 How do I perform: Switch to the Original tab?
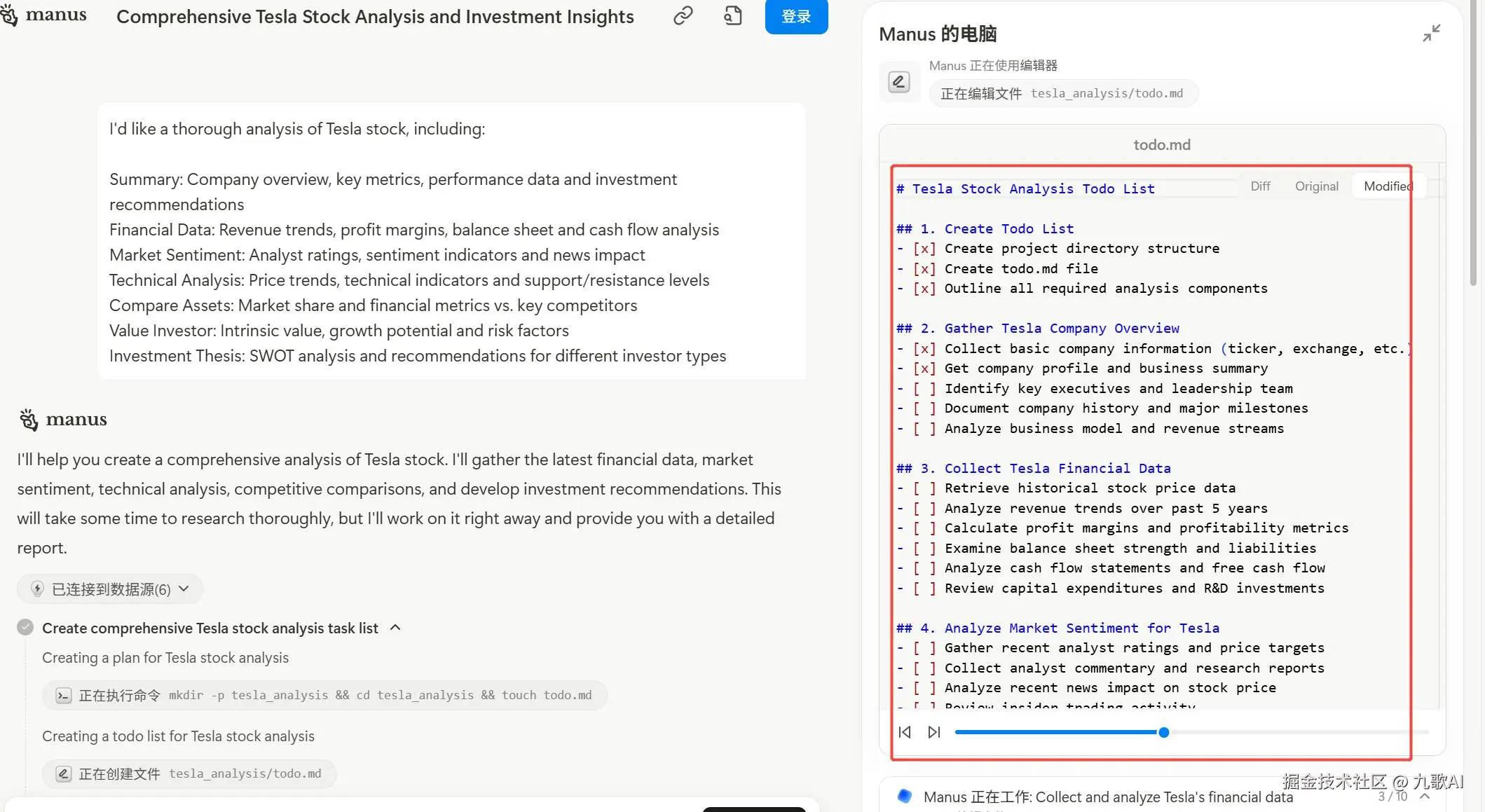[1316, 186]
